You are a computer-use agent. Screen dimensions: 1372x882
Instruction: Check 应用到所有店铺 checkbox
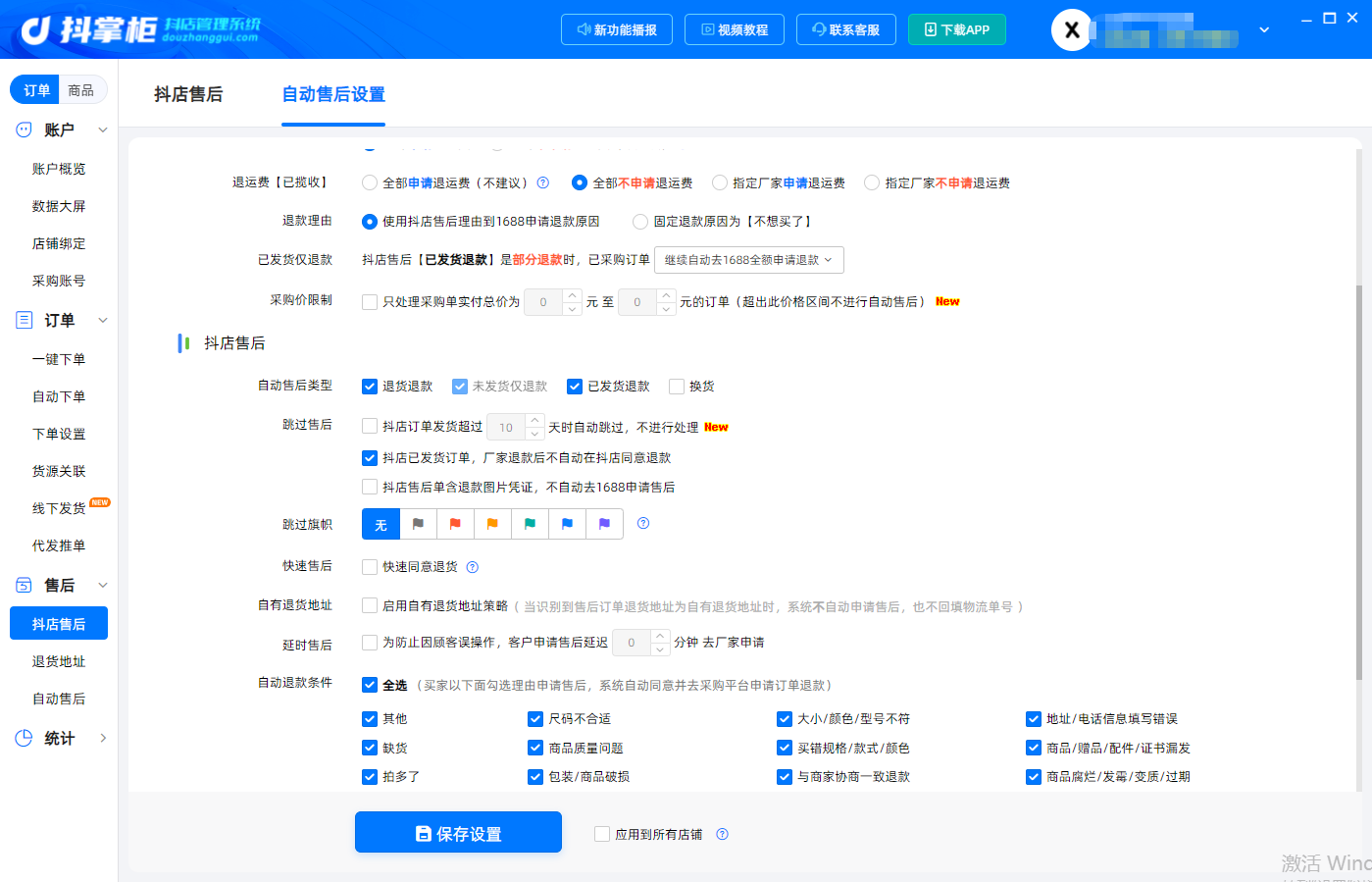coord(602,834)
